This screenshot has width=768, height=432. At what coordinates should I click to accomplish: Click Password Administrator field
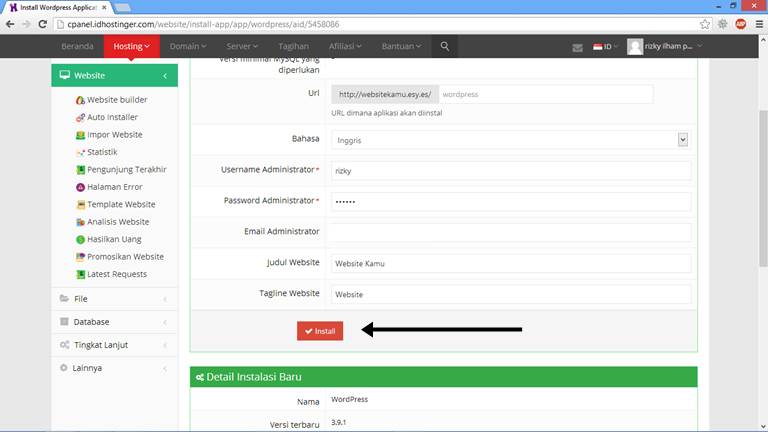coord(511,202)
